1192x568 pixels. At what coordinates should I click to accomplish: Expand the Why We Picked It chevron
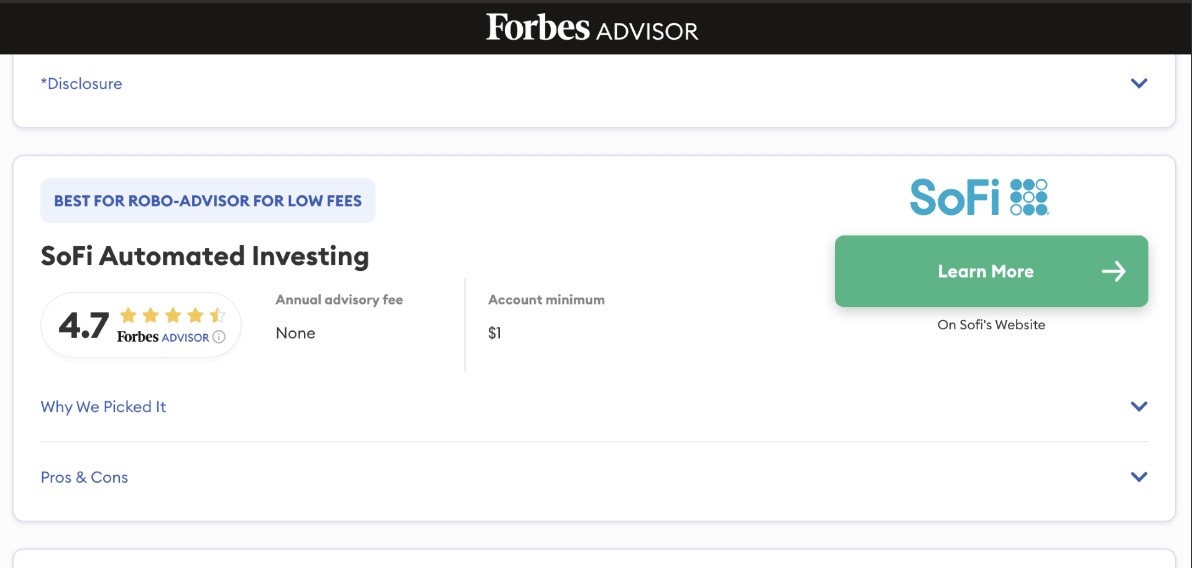click(x=1138, y=406)
